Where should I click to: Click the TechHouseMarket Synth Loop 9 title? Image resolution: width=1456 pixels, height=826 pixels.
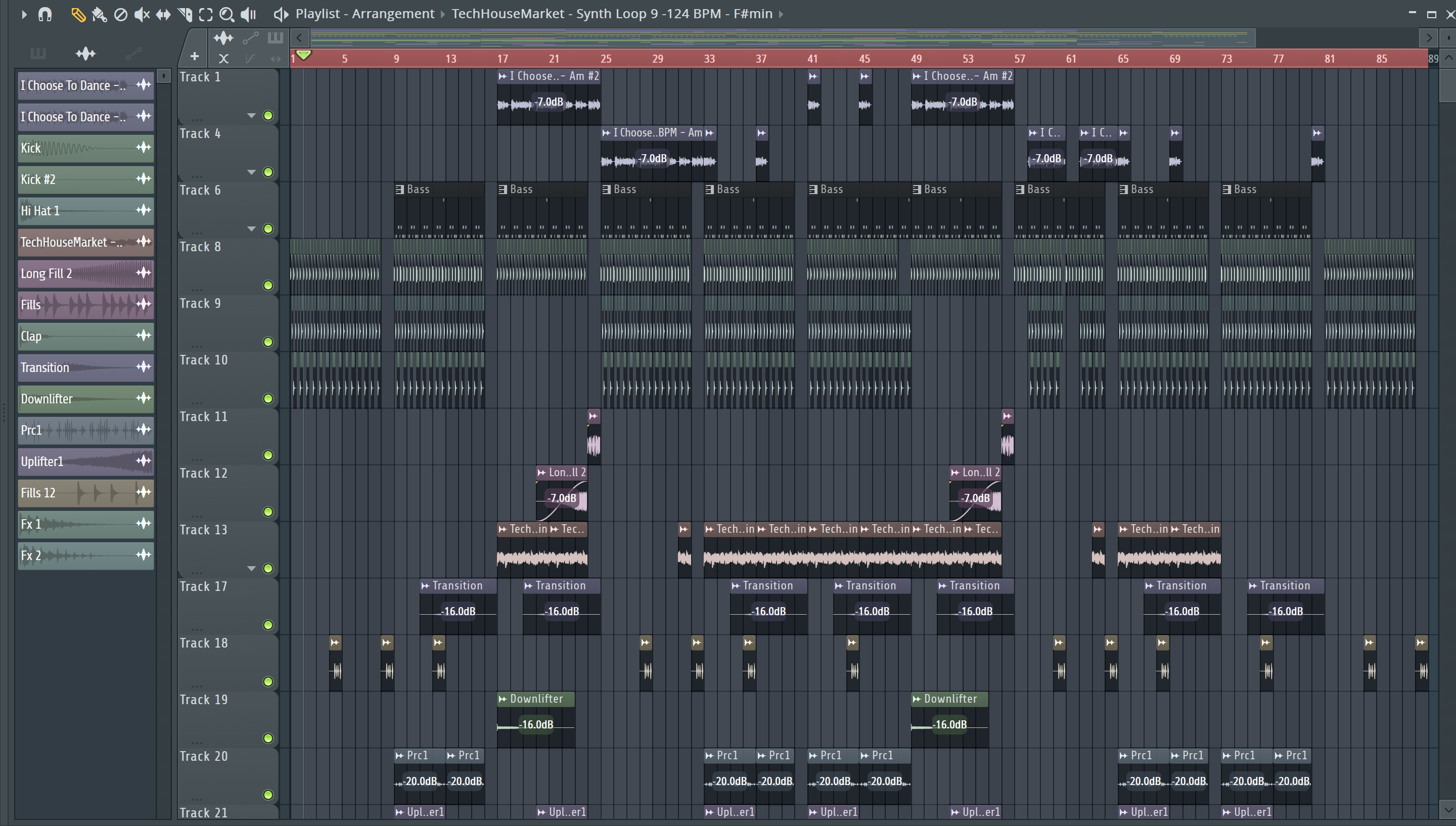(x=612, y=14)
